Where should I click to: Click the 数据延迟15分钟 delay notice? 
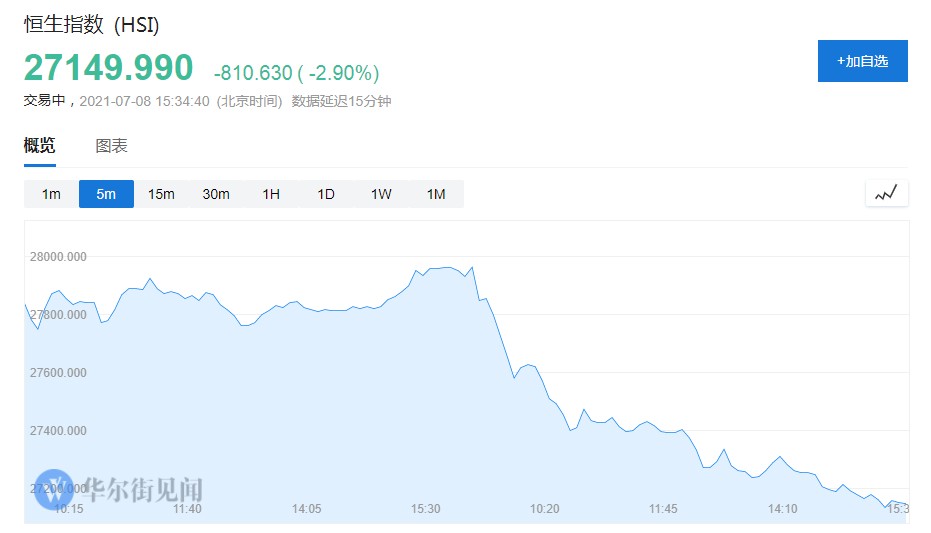pyautogui.click(x=341, y=101)
